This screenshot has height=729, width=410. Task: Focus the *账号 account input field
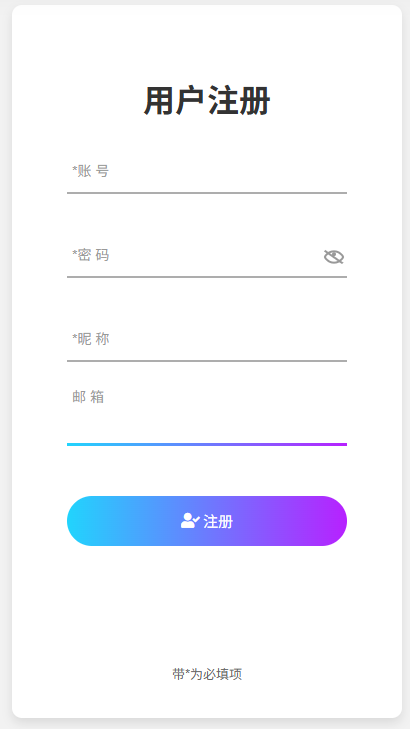[x=207, y=171]
